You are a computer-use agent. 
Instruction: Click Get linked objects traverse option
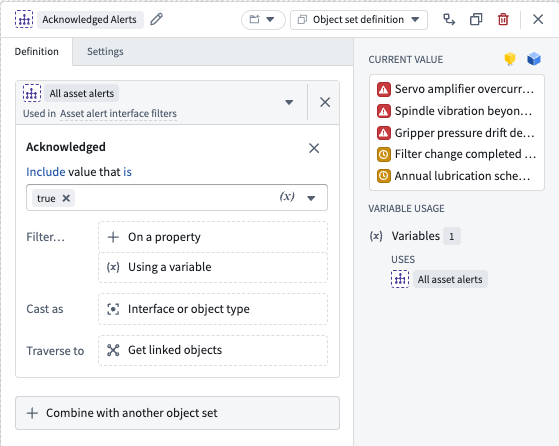pos(213,350)
